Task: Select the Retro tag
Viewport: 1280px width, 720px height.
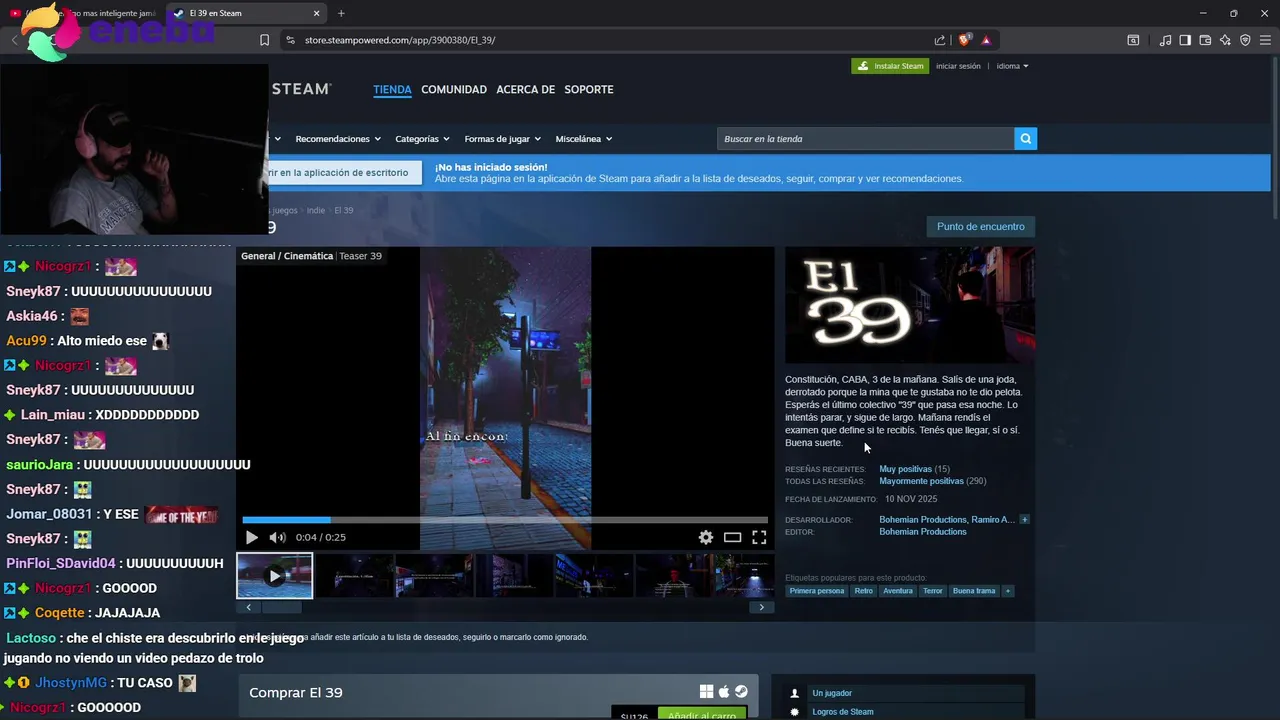Action: [864, 591]
